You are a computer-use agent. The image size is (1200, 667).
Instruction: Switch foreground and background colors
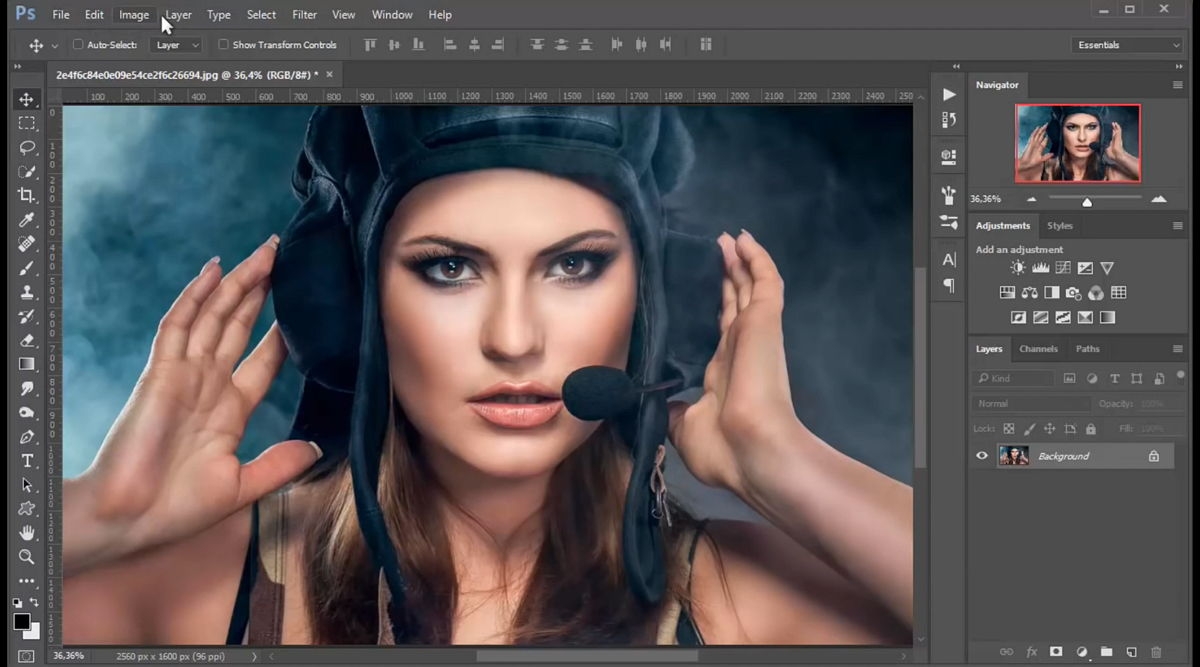coord(35,603)
